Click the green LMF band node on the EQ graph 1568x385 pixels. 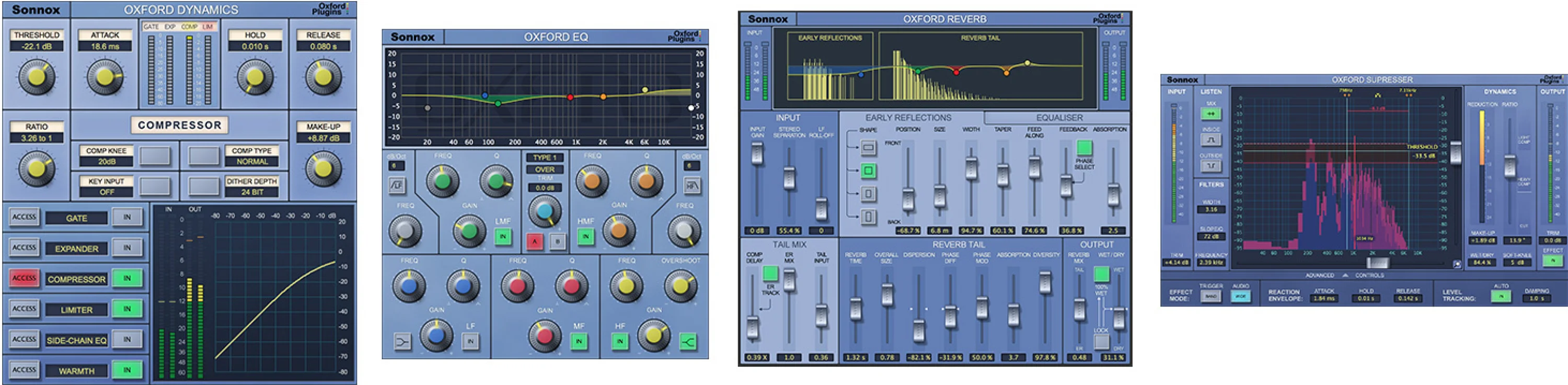(x=498, y=104)
